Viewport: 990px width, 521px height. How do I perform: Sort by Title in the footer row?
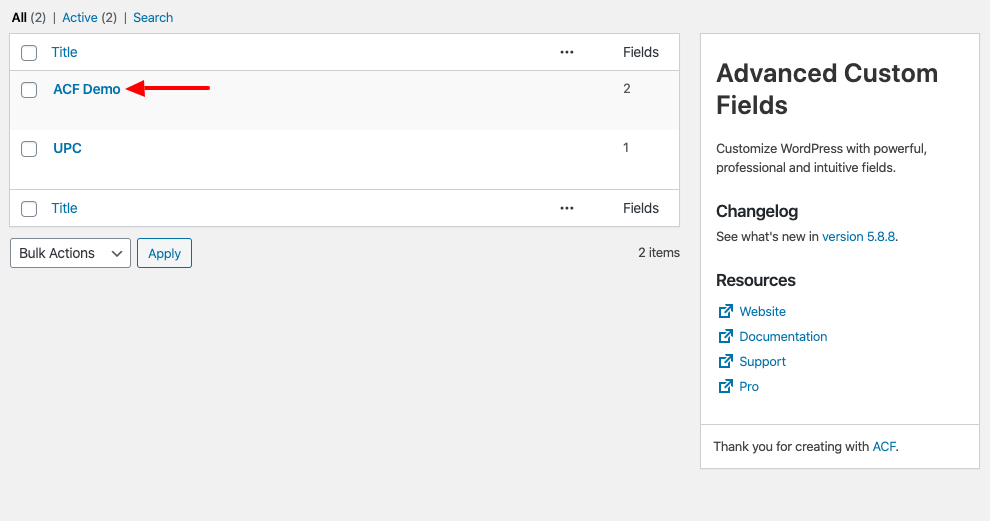64,208
